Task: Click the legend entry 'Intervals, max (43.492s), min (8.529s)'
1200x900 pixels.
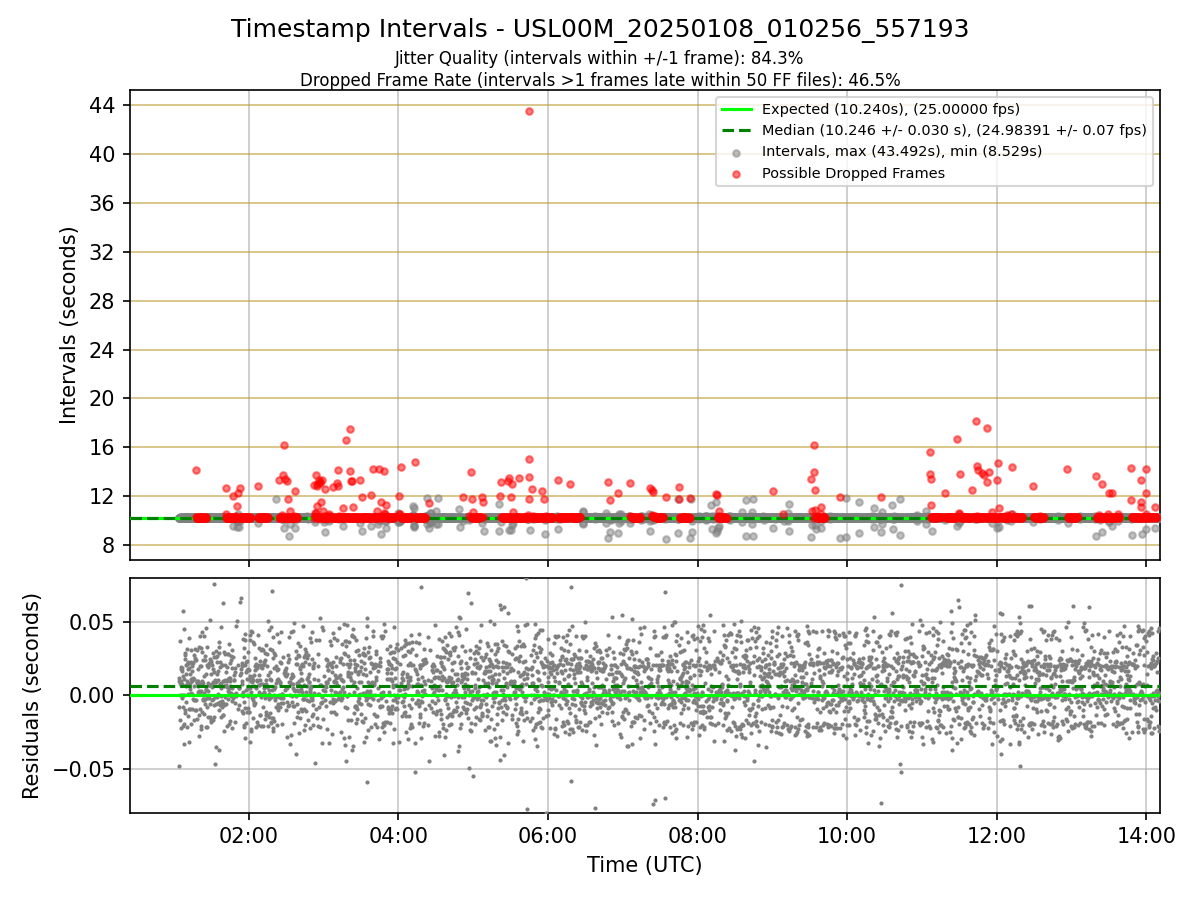Action: tap(902, 151)
